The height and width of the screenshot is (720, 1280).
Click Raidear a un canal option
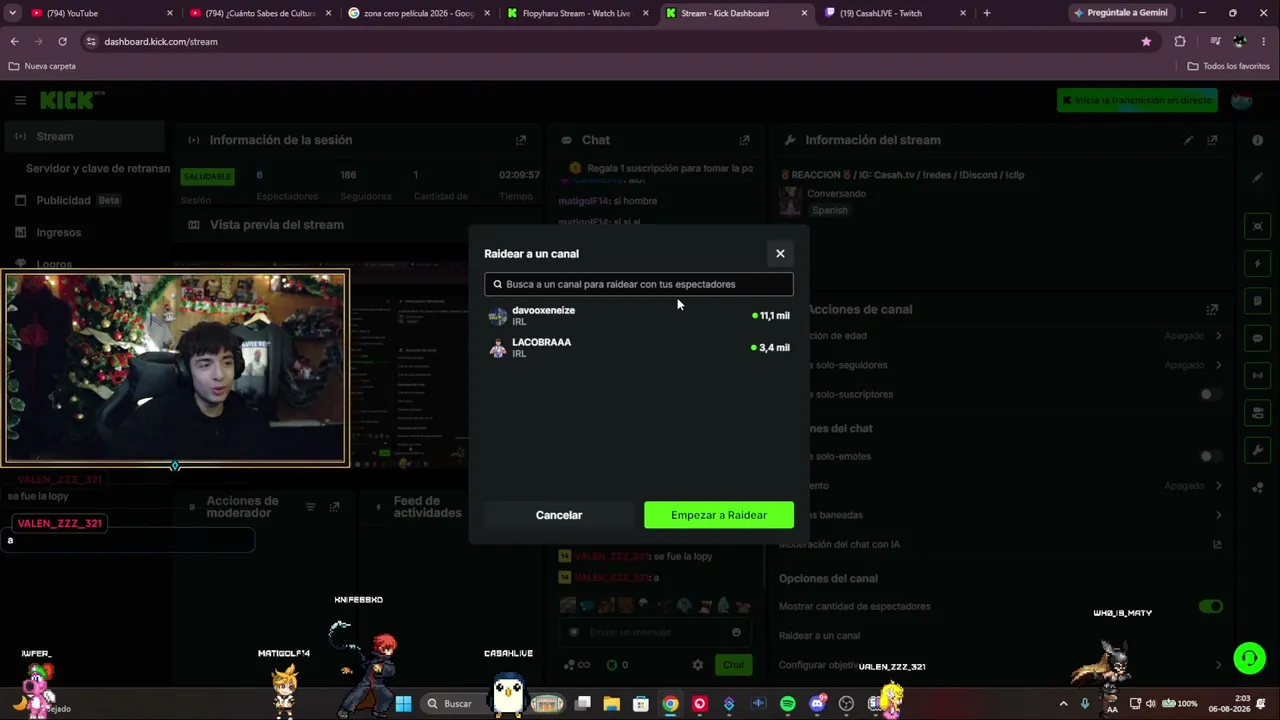pyautogui.click(x=819, y=636)
